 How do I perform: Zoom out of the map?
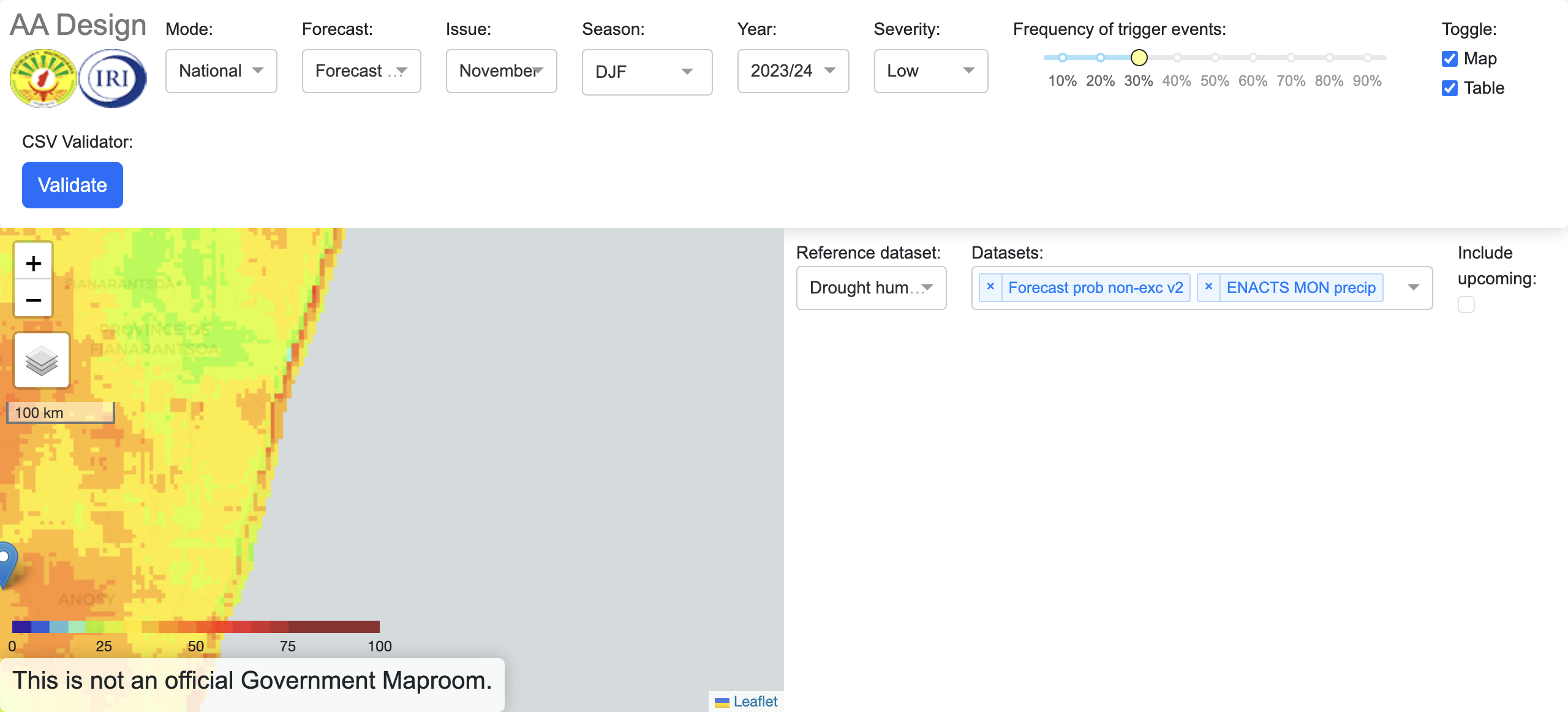(x=33, y=300)
